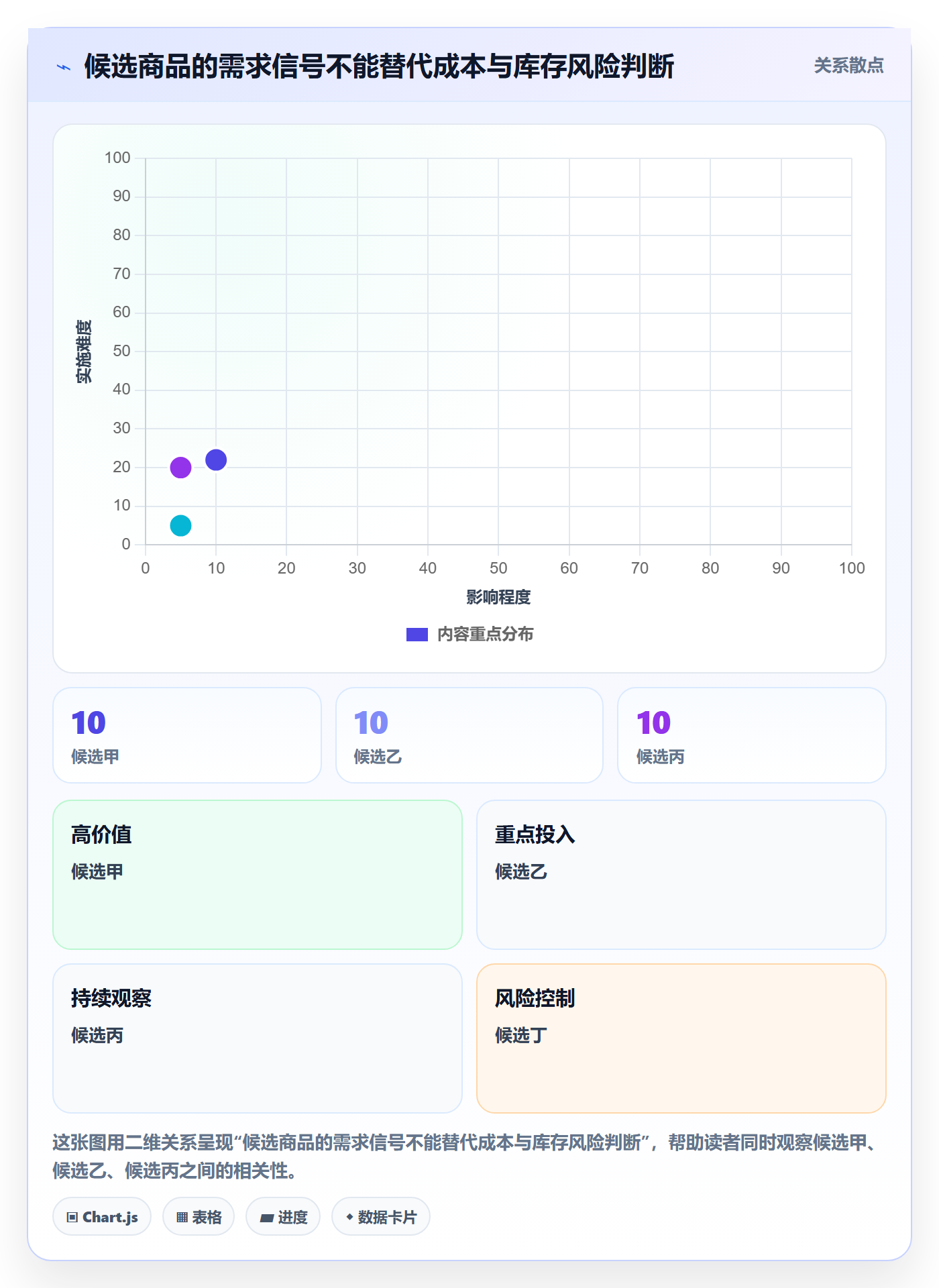Select the 数据卡片 tag

tap(381, 1217)
